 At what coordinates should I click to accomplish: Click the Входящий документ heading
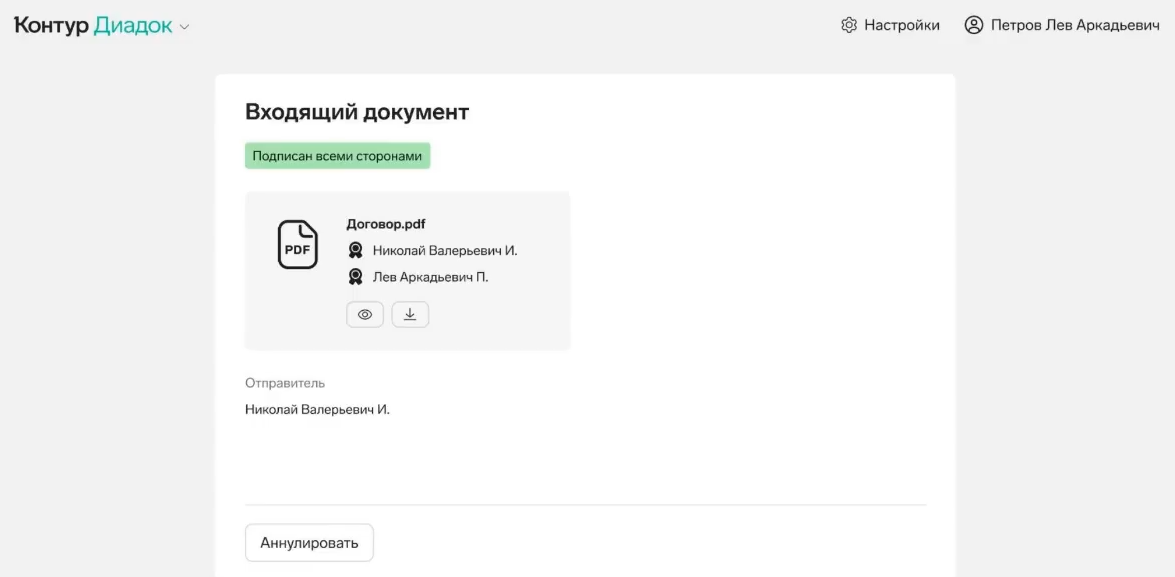click(357, 112)
